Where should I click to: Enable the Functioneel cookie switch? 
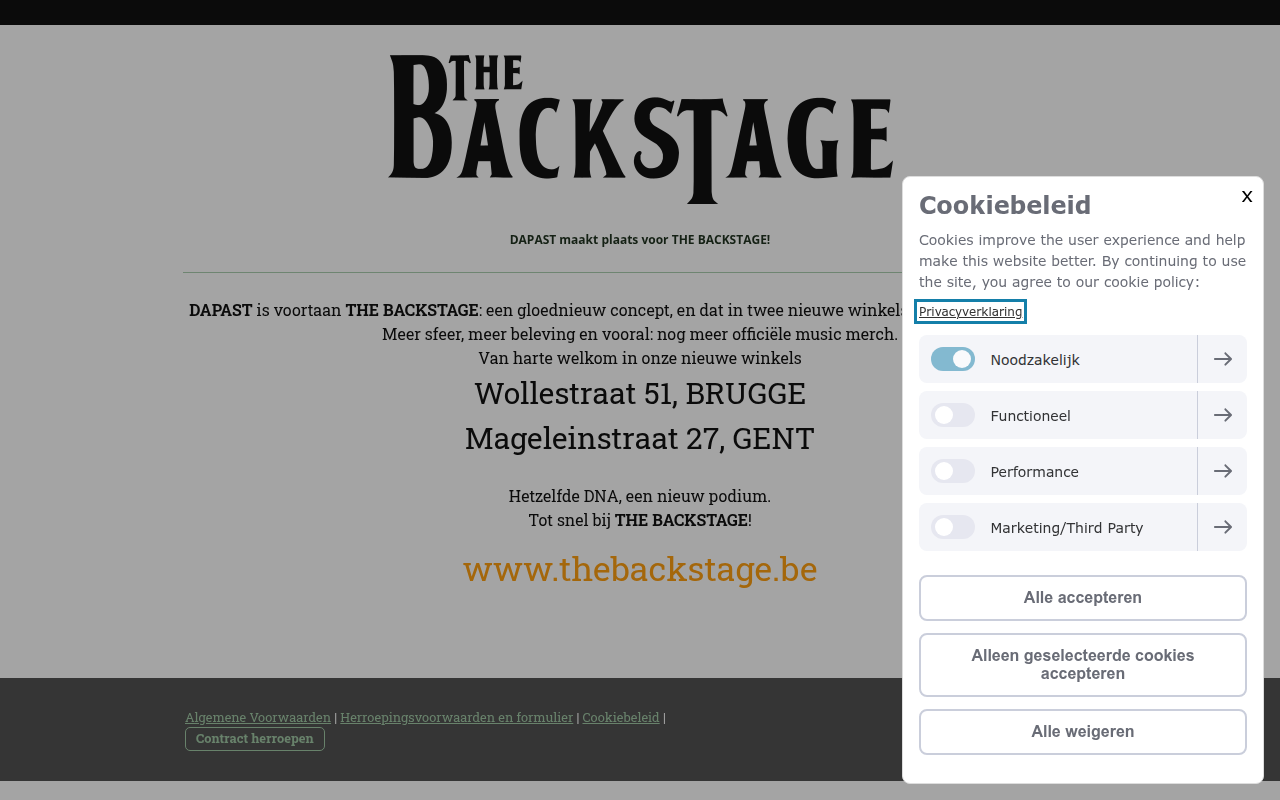pyautogui.click(x=953, y=415)
